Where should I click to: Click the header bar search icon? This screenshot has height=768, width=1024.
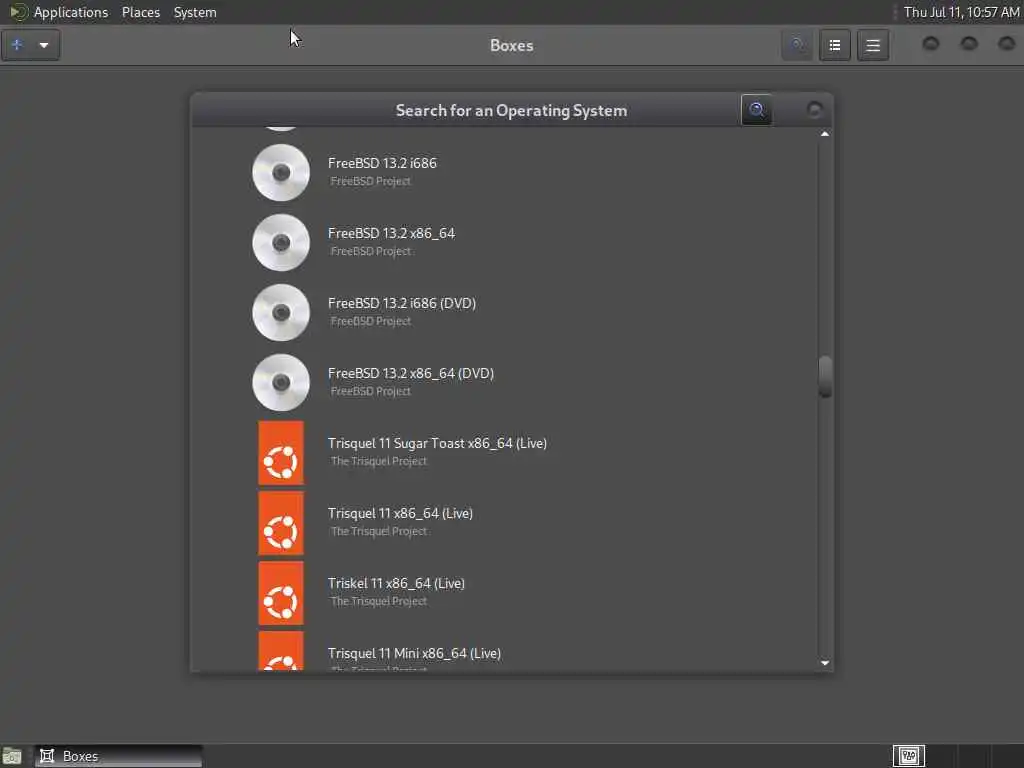pos(797,45)
